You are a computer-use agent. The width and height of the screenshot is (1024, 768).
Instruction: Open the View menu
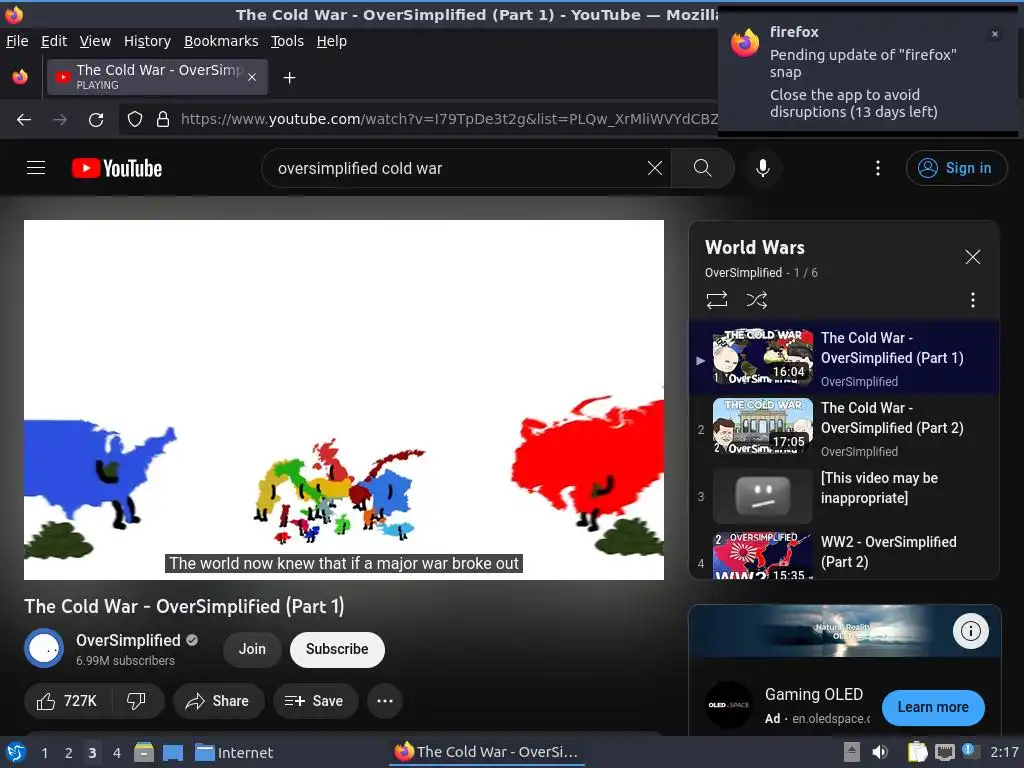click(x=95, y=41)
